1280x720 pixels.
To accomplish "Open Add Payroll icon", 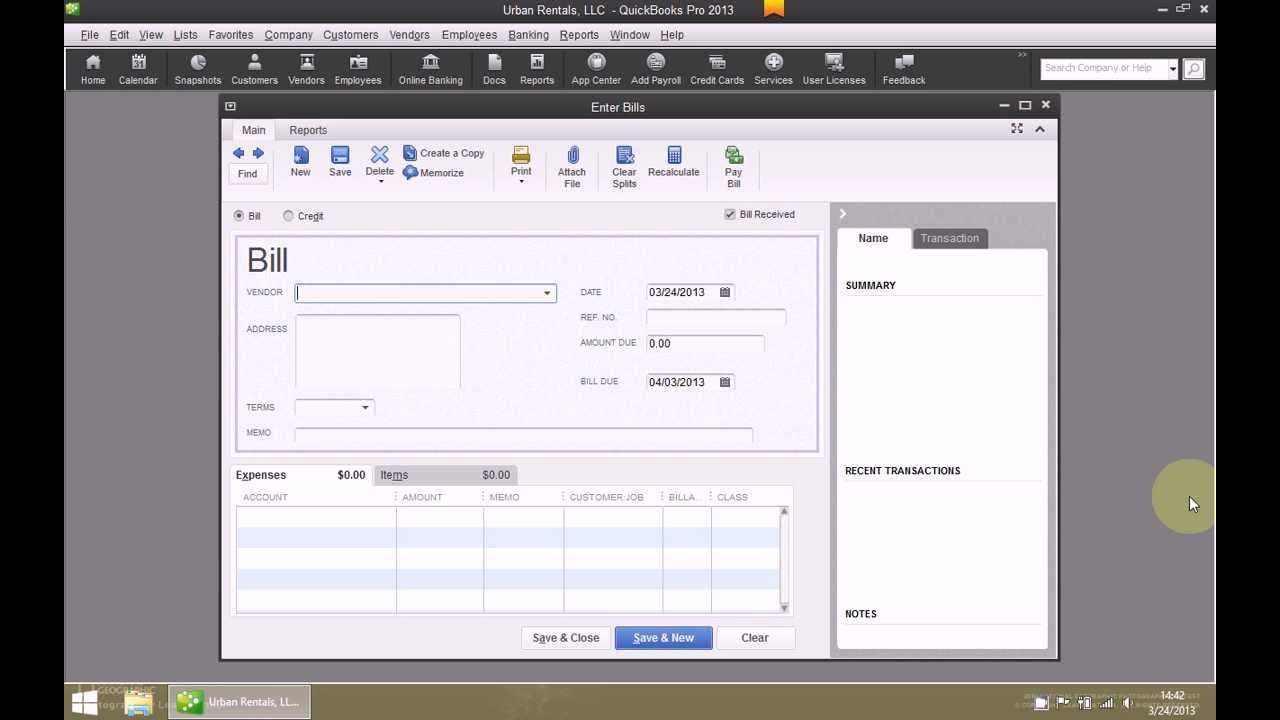I will 656,69.
